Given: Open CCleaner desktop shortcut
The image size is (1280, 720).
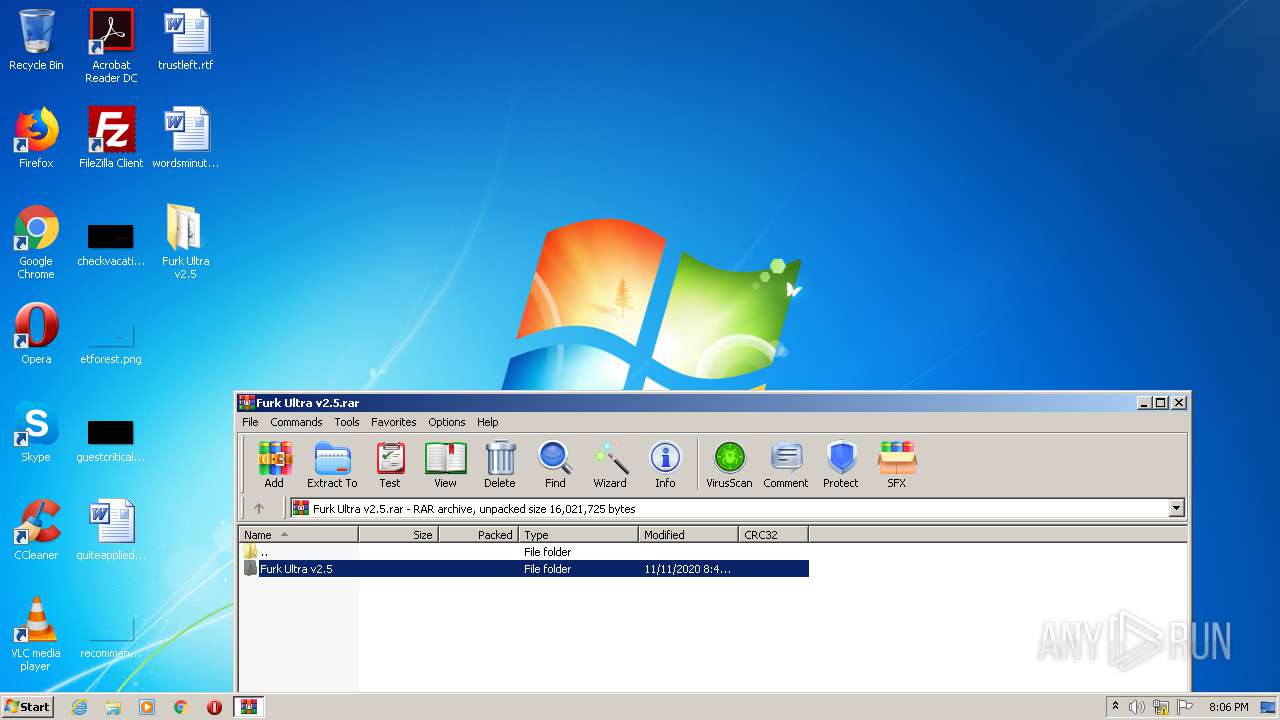Looking at the screenshot, I should point(36,530).
